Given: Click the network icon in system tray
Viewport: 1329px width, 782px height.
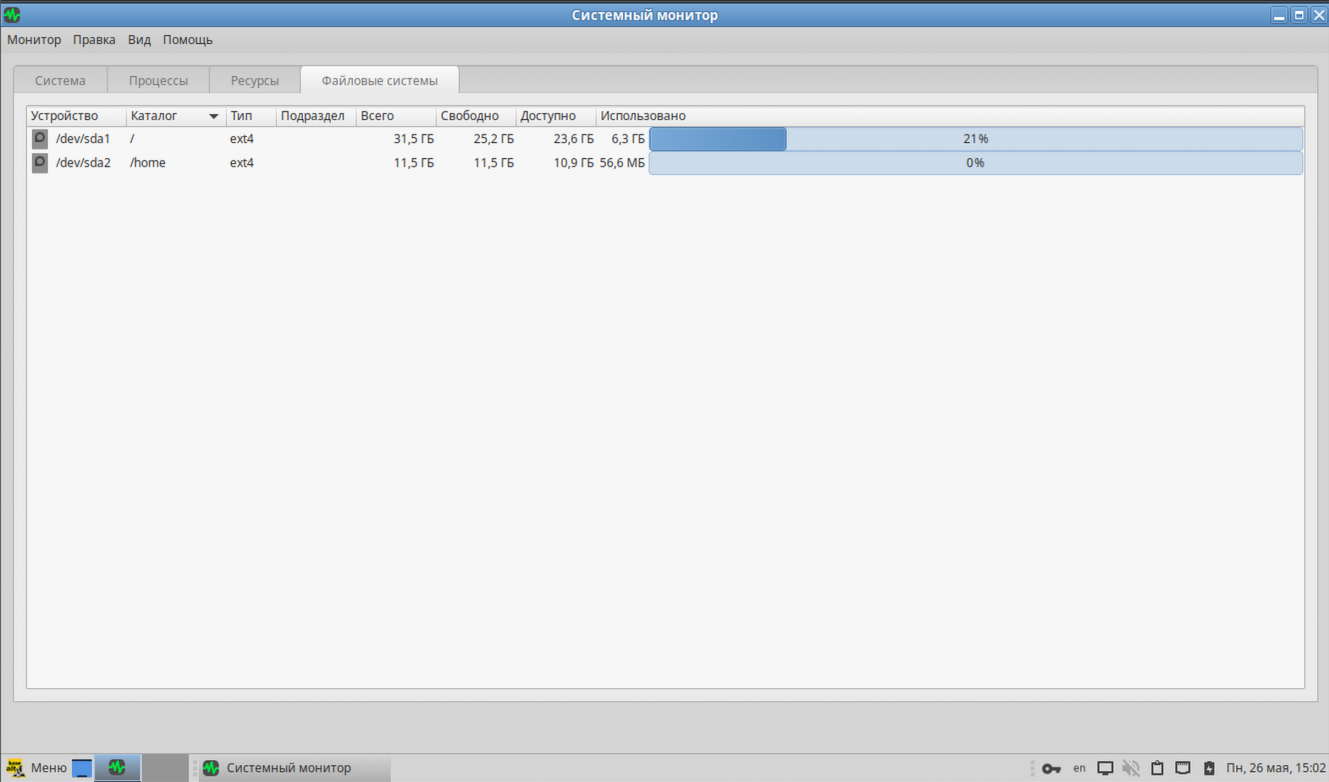Looking at the screenshot, I should [1183, 768].
